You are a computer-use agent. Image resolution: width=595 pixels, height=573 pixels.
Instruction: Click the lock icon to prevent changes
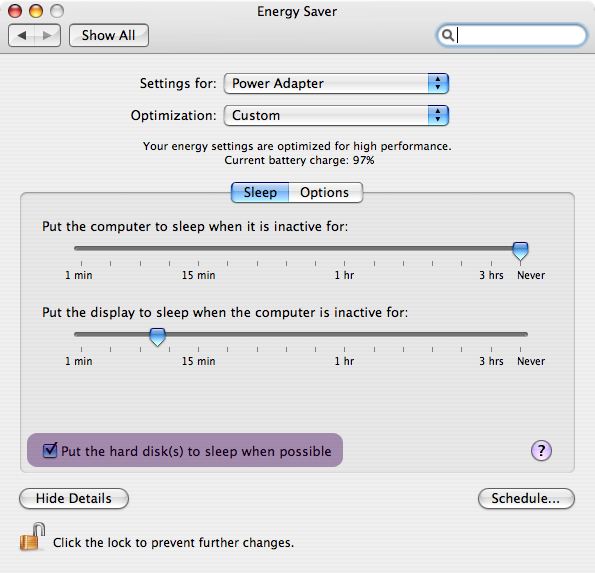tap(32, 537)
